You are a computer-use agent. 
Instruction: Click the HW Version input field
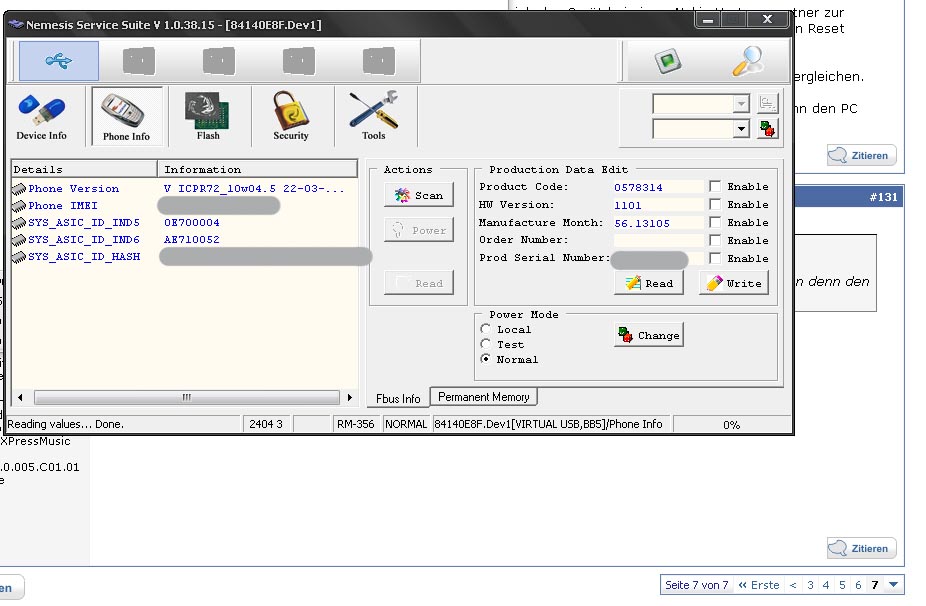658,205
